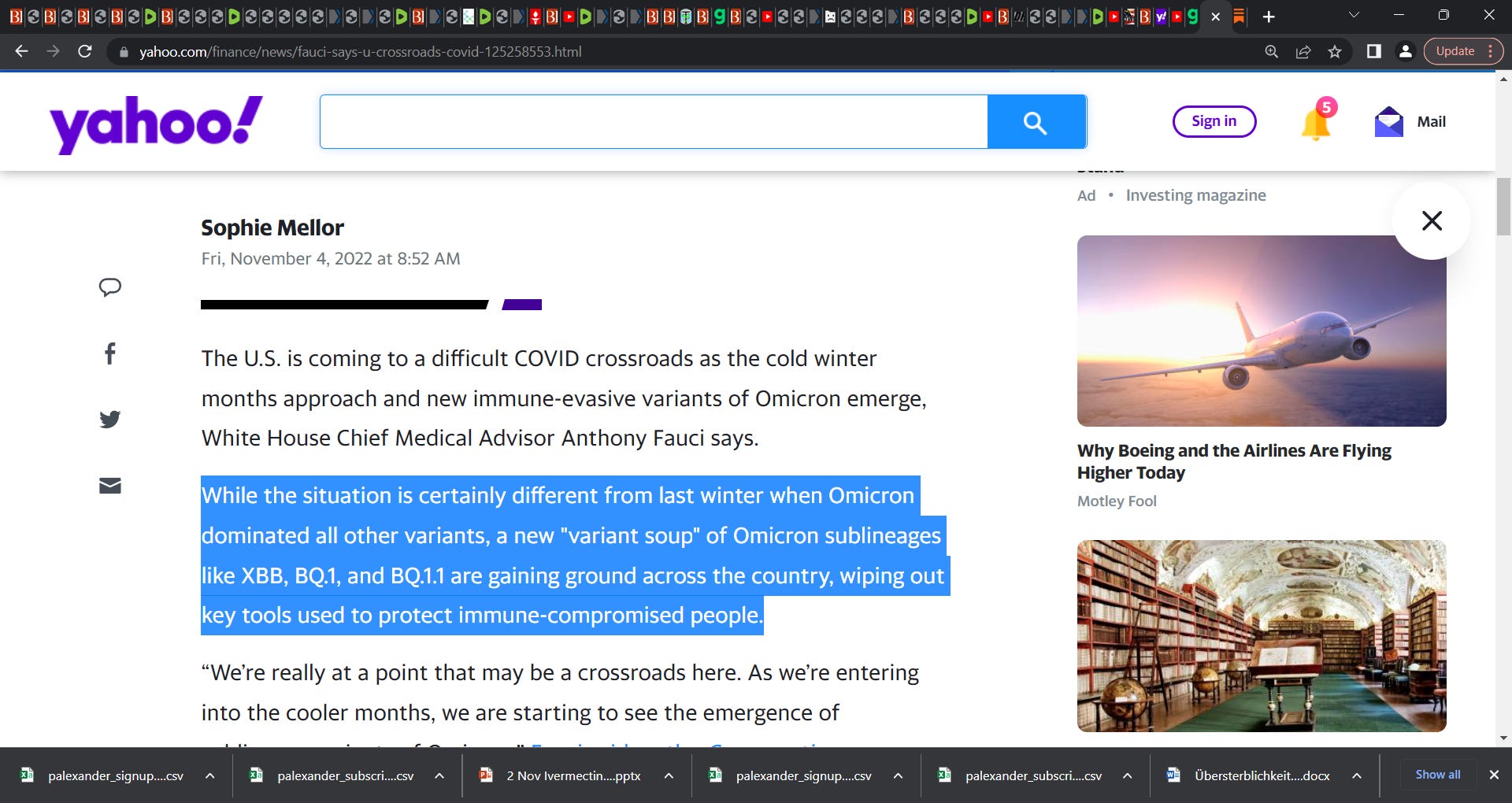Show all downloads
This screenshot has height=803, width=1512.
1438,775
